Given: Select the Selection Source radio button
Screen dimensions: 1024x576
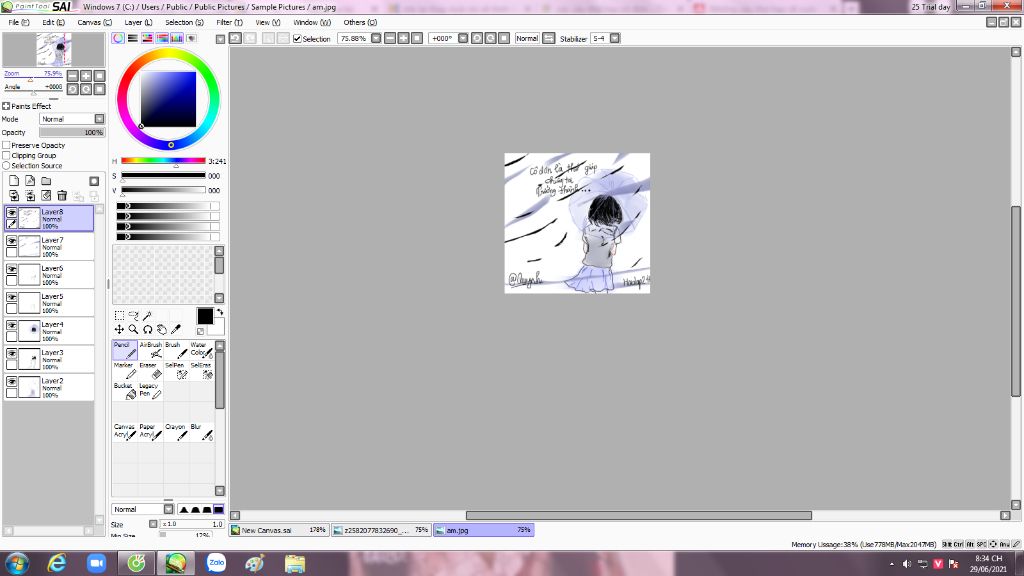Looking at the screenshot, I should point(7,166).
